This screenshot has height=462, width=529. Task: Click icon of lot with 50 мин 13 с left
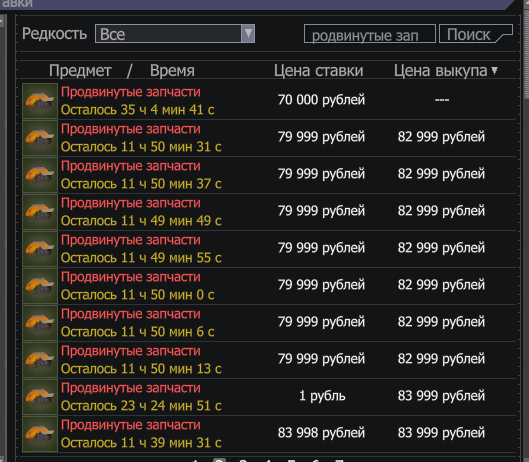point(40,360)
